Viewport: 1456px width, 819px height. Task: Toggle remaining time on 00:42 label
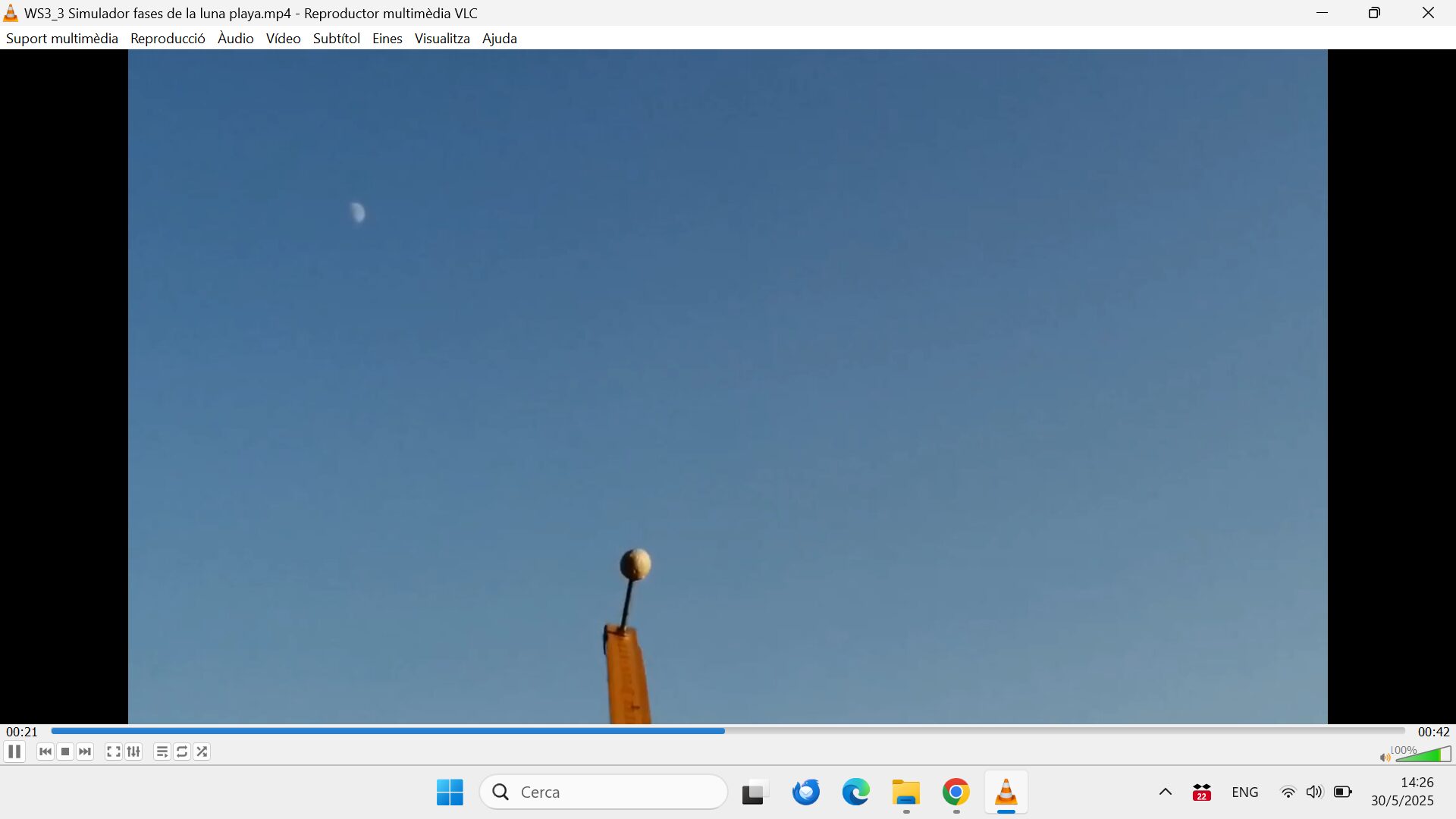tap(1433, 732)
